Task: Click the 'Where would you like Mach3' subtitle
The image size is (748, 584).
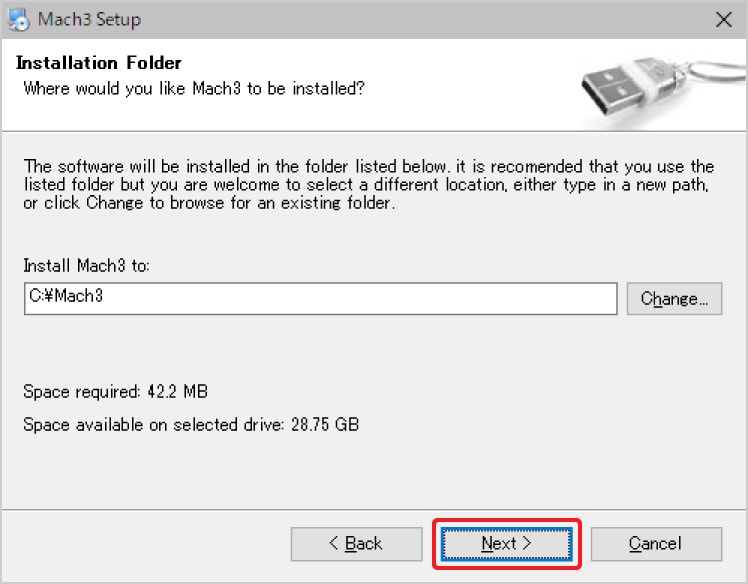Action: 193,88
